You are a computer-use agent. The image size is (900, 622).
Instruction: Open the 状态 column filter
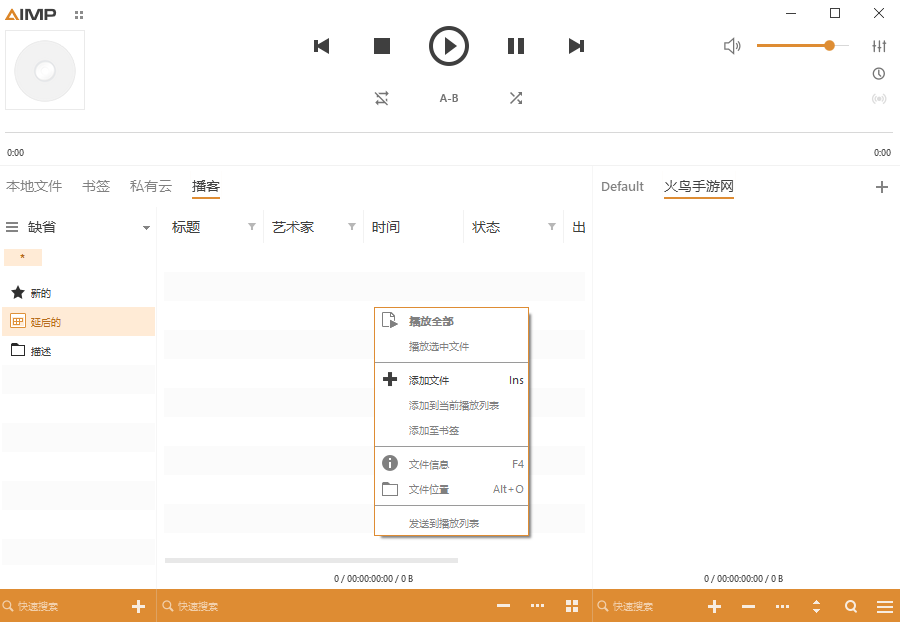click(552, 227)
